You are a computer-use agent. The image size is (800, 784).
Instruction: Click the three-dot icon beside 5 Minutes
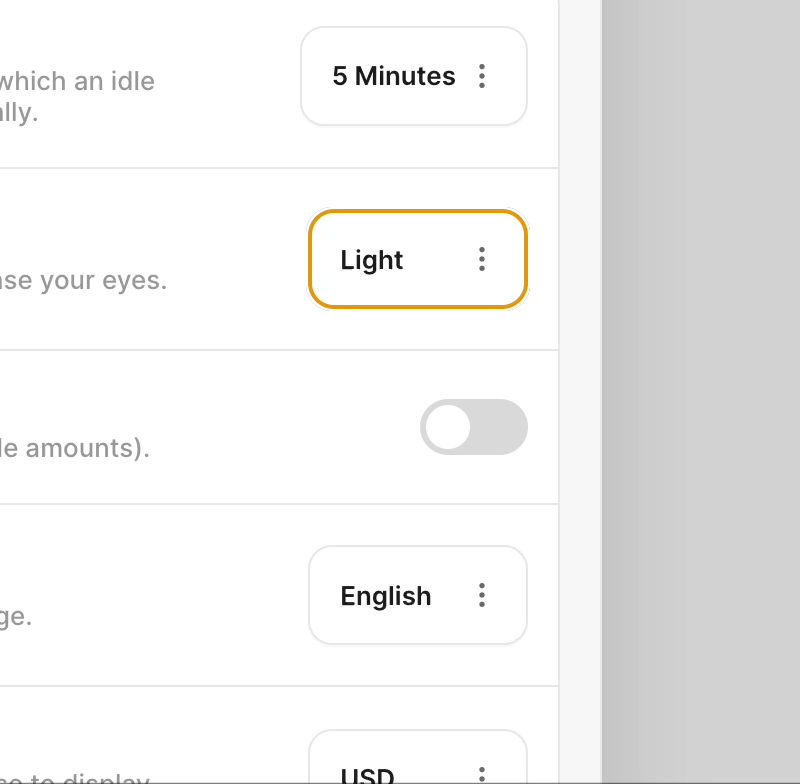(x=482, y=76)
